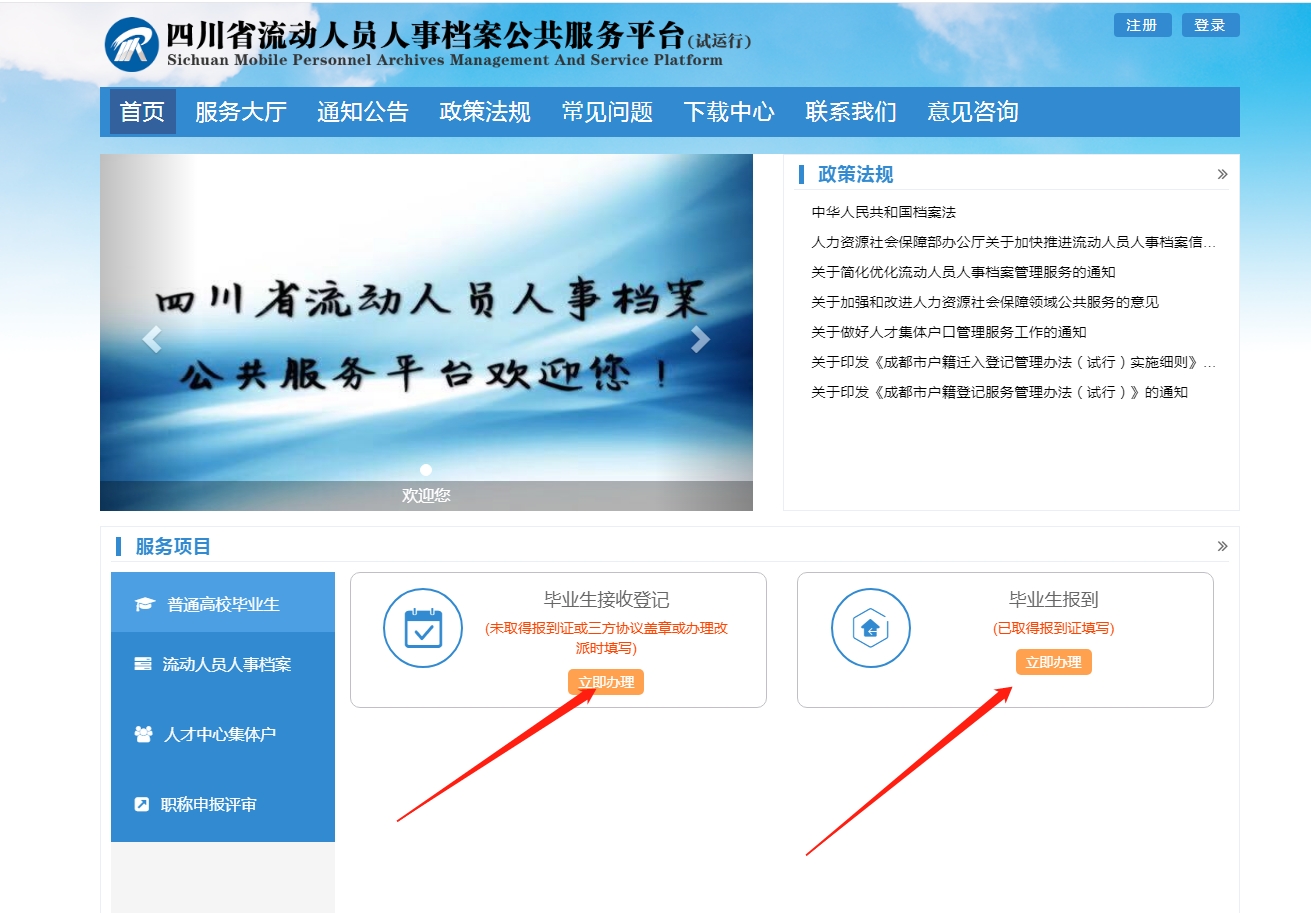Switch to the 服务大厅 tab
1311x913 pixels.
[242, 112]
